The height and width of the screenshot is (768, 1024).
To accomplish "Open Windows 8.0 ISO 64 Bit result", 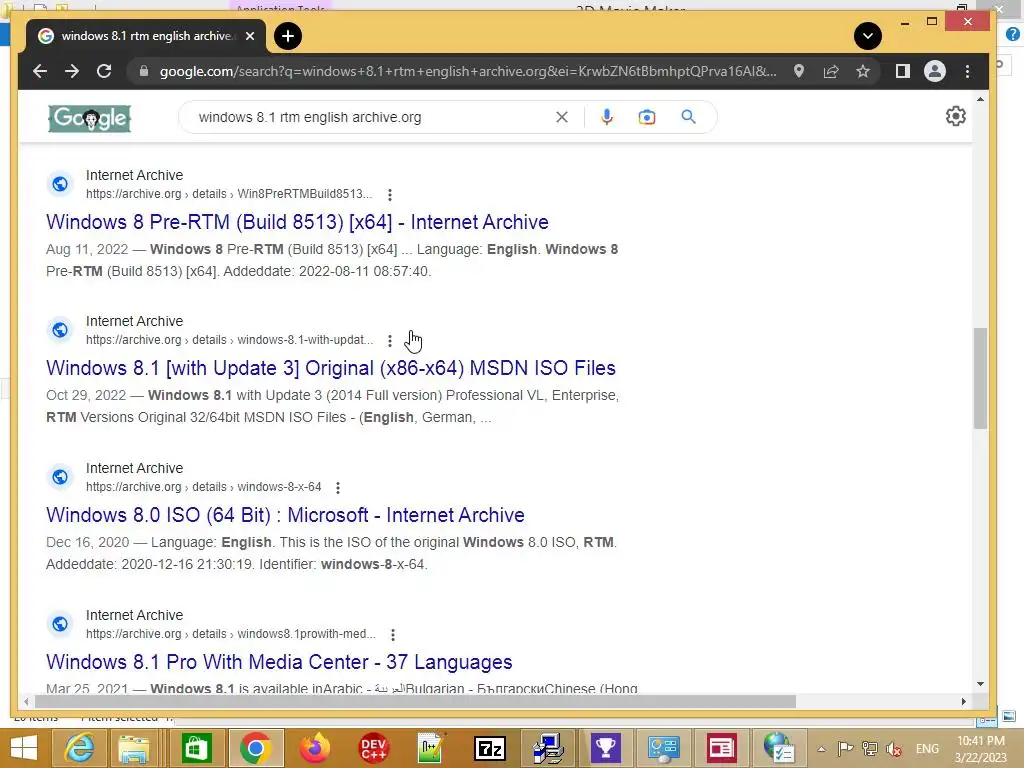I will click(x=285, y=515).
